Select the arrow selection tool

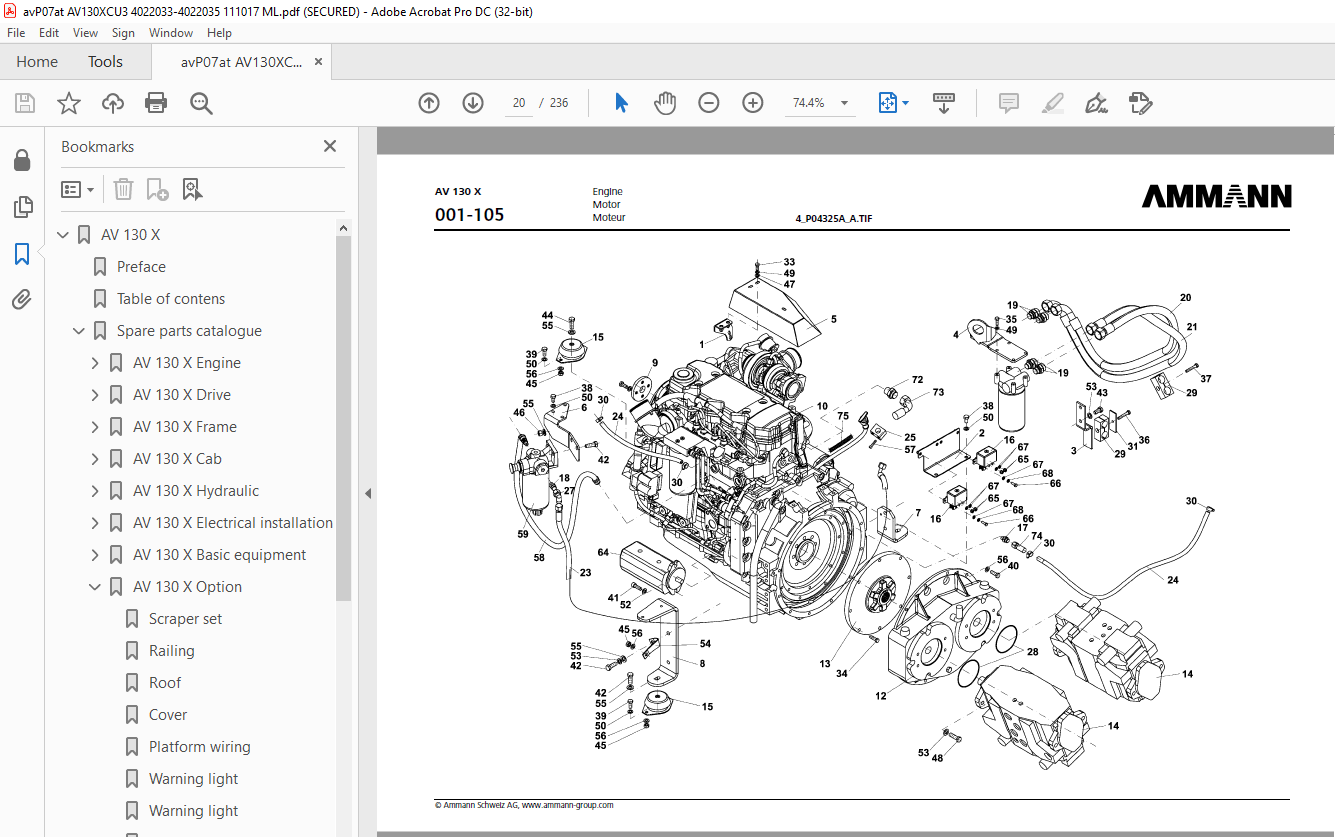click(x=621, y=103)
